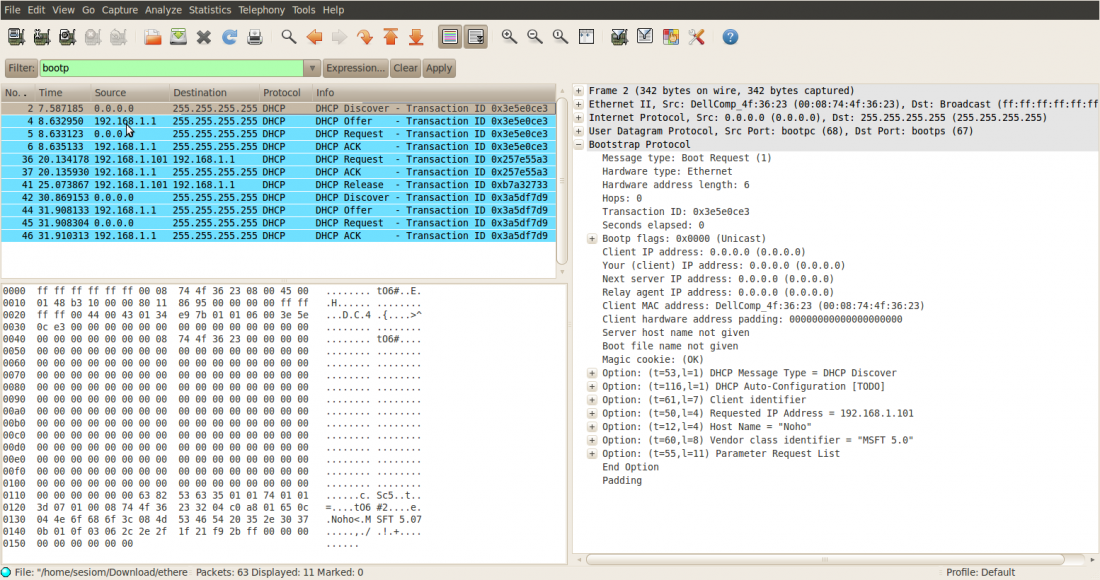Viewport: 1100px width, 580px height.
Task: Expand the Requested IP Address option
Action: pyautogui.click(x=592, y=413)
